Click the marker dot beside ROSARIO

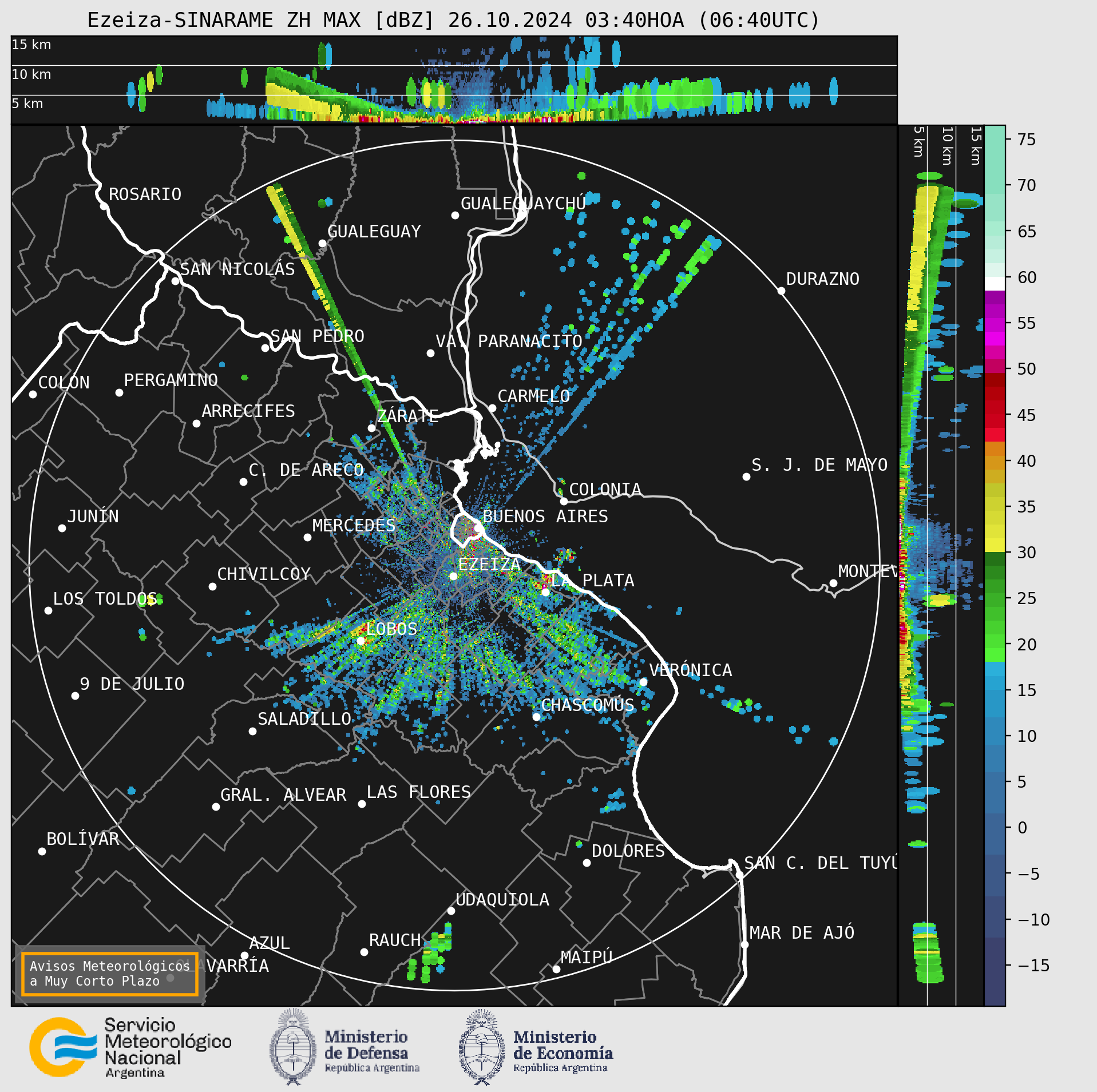point(104,206)
